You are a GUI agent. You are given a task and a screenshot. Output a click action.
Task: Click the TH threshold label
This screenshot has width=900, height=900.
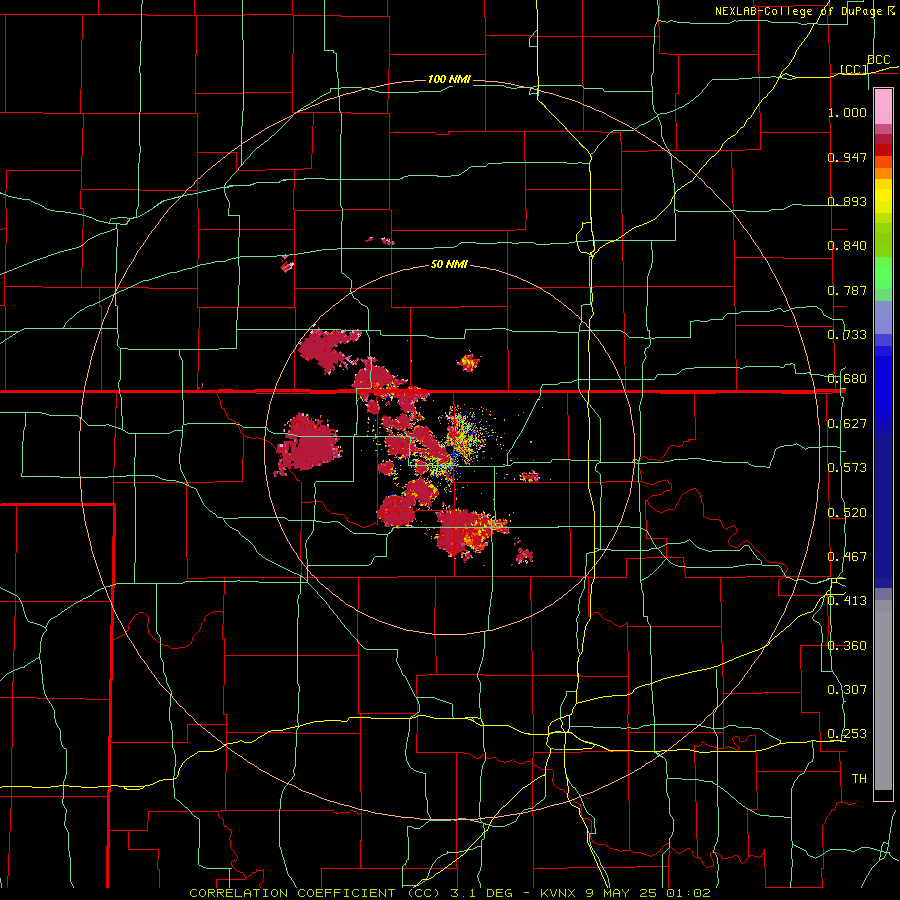click(x=859, y=779)
